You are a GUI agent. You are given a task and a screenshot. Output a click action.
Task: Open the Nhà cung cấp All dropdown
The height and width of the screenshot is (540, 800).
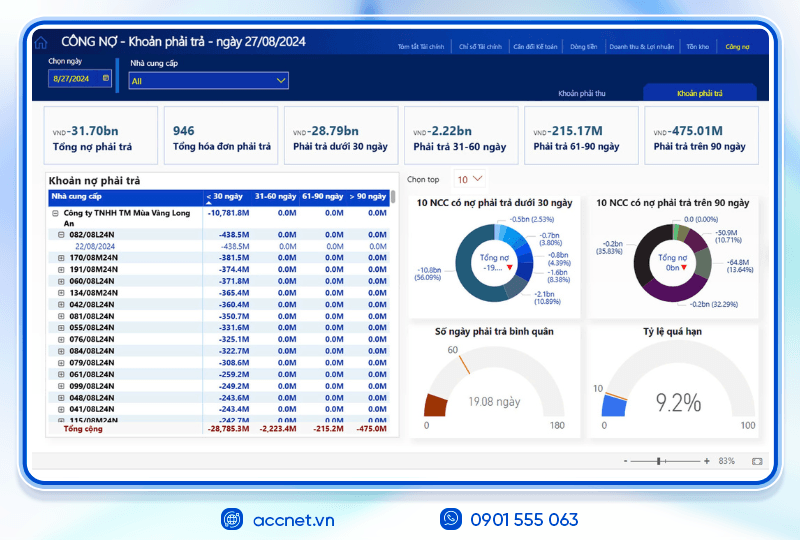tap(209, 81)
